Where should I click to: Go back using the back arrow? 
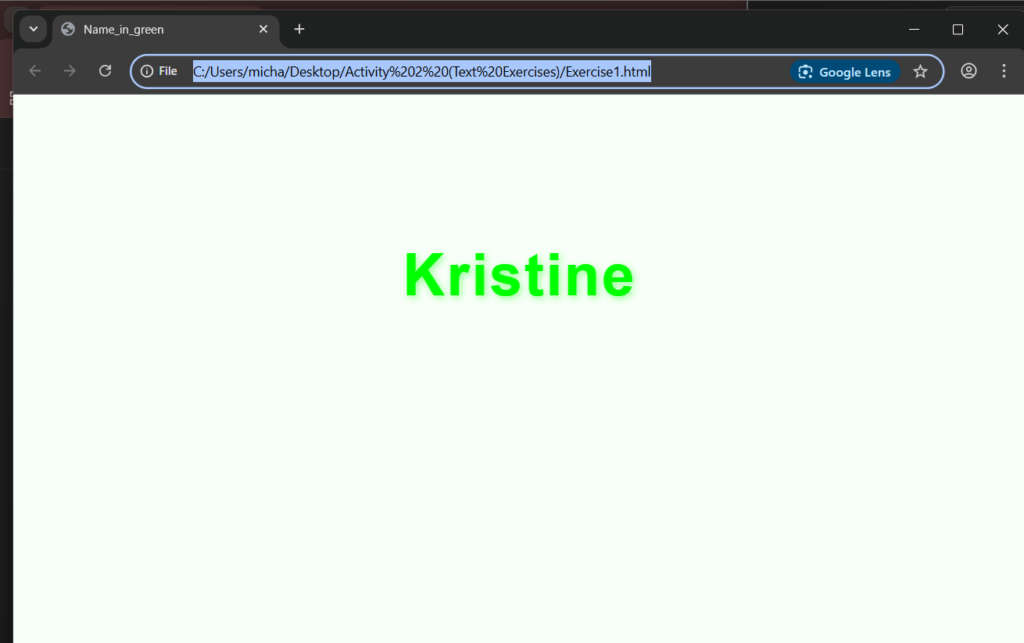(x=35, y=71)
